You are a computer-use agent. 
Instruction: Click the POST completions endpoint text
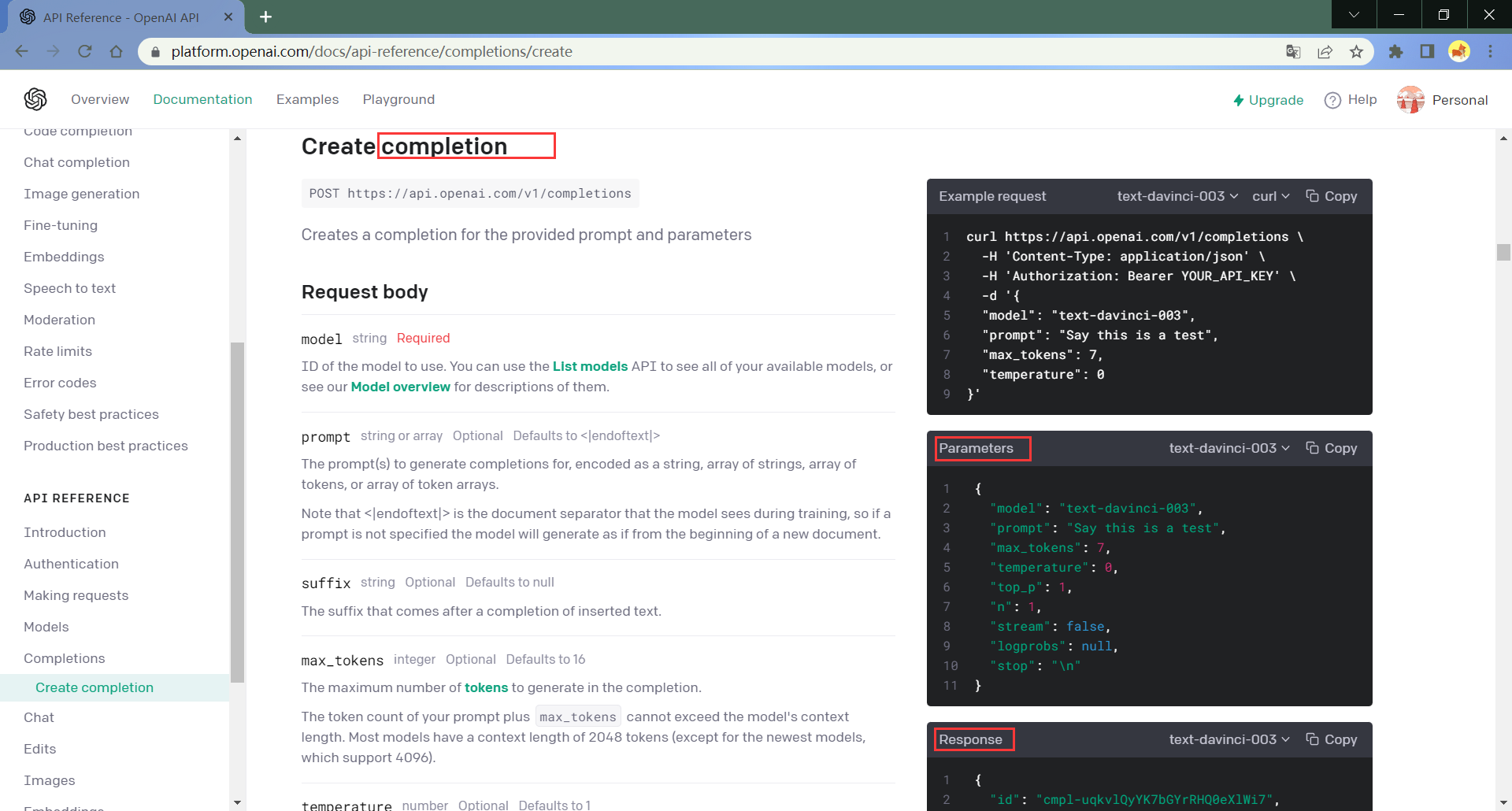pyautogui.click(x=470, y=194)
